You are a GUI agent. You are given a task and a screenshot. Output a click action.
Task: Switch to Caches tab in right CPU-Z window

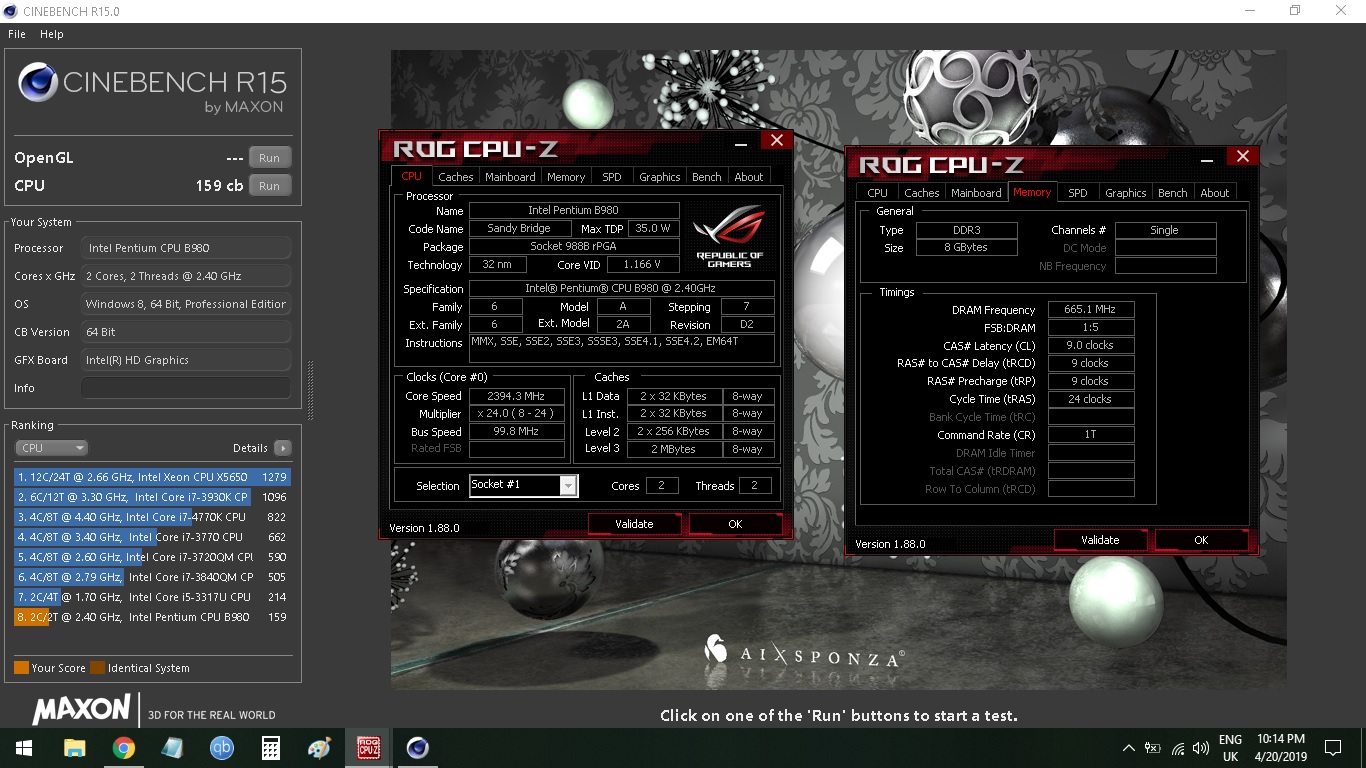[x=922, y=193]
